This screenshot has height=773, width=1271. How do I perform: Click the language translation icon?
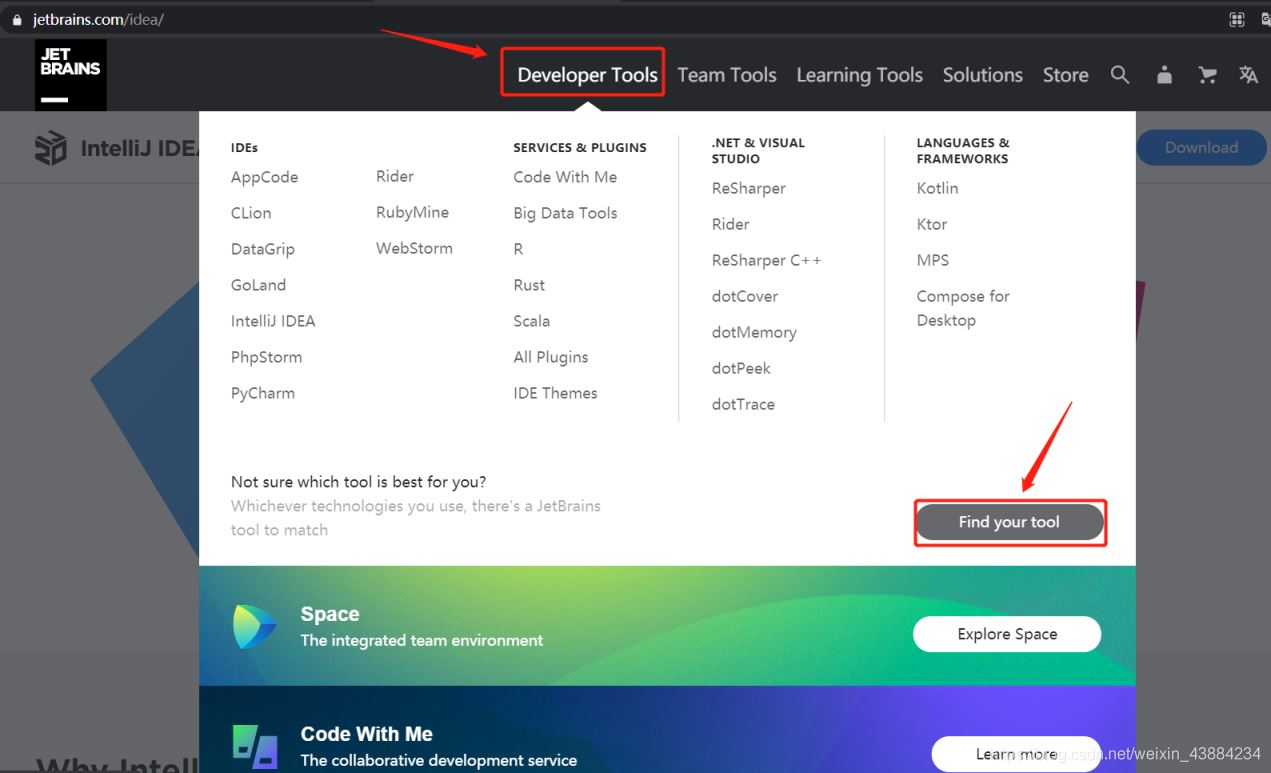click(x=1248, y=75)
